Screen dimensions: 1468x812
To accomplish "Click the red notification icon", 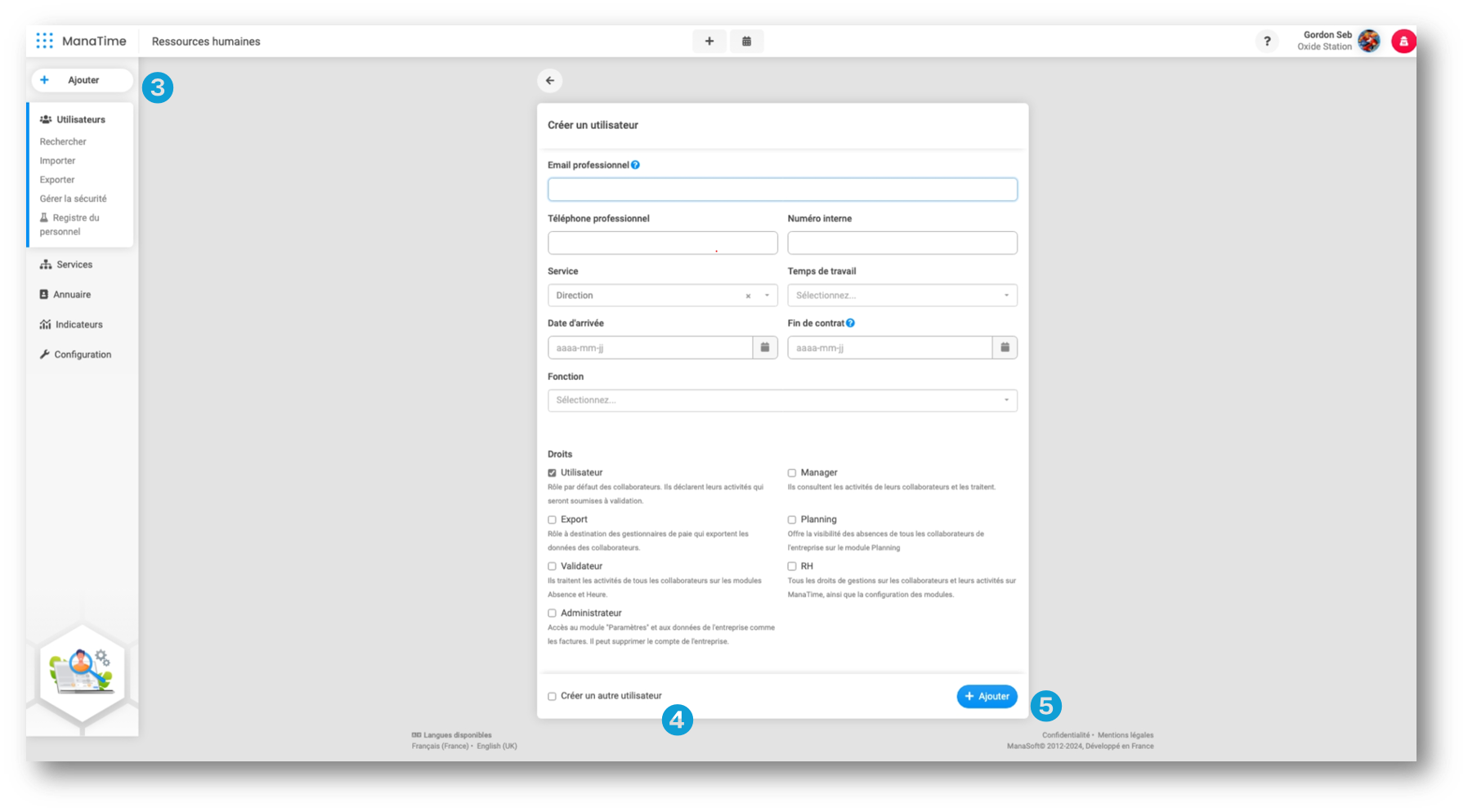I will coord(1403,41).
